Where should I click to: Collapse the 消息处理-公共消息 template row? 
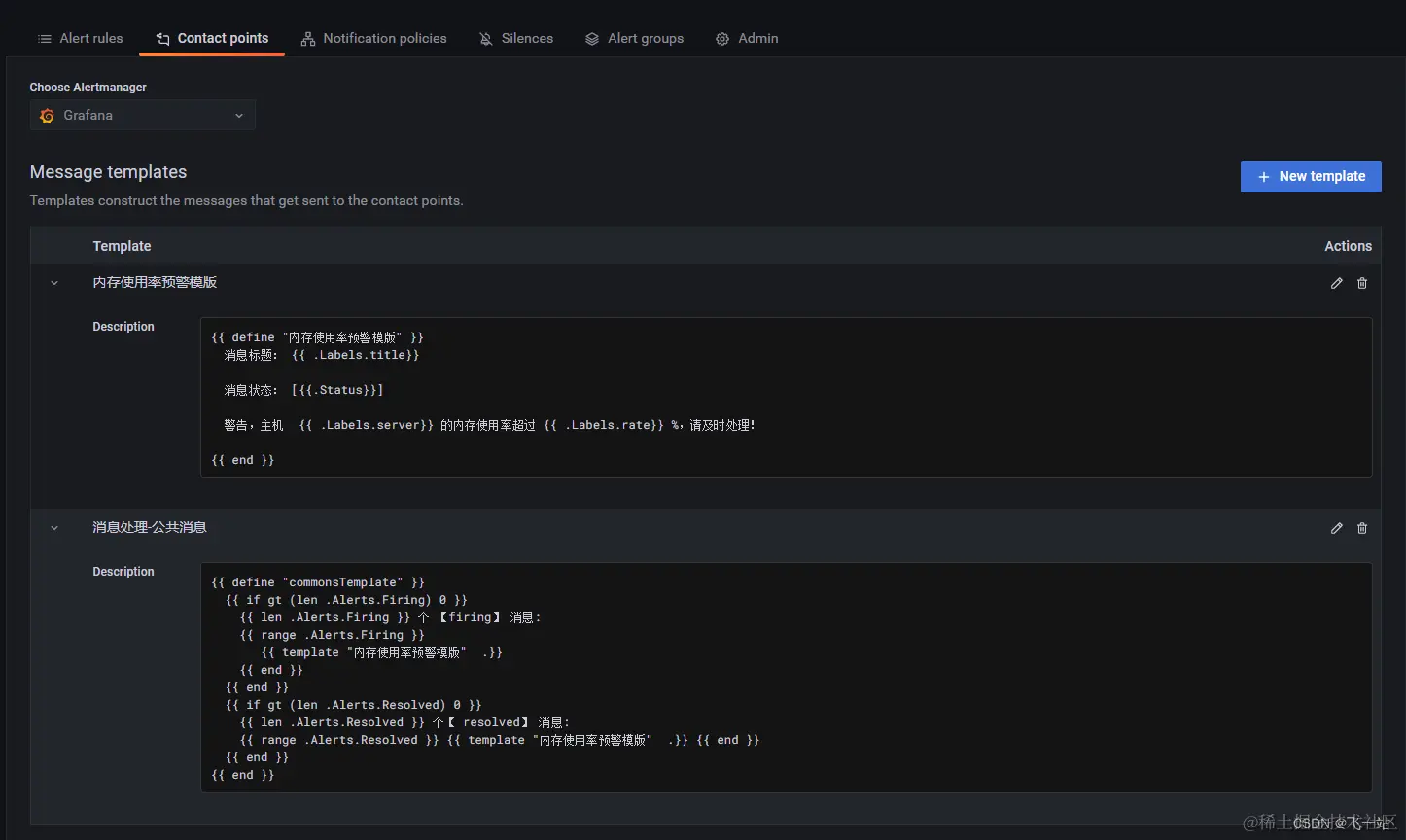54,528
